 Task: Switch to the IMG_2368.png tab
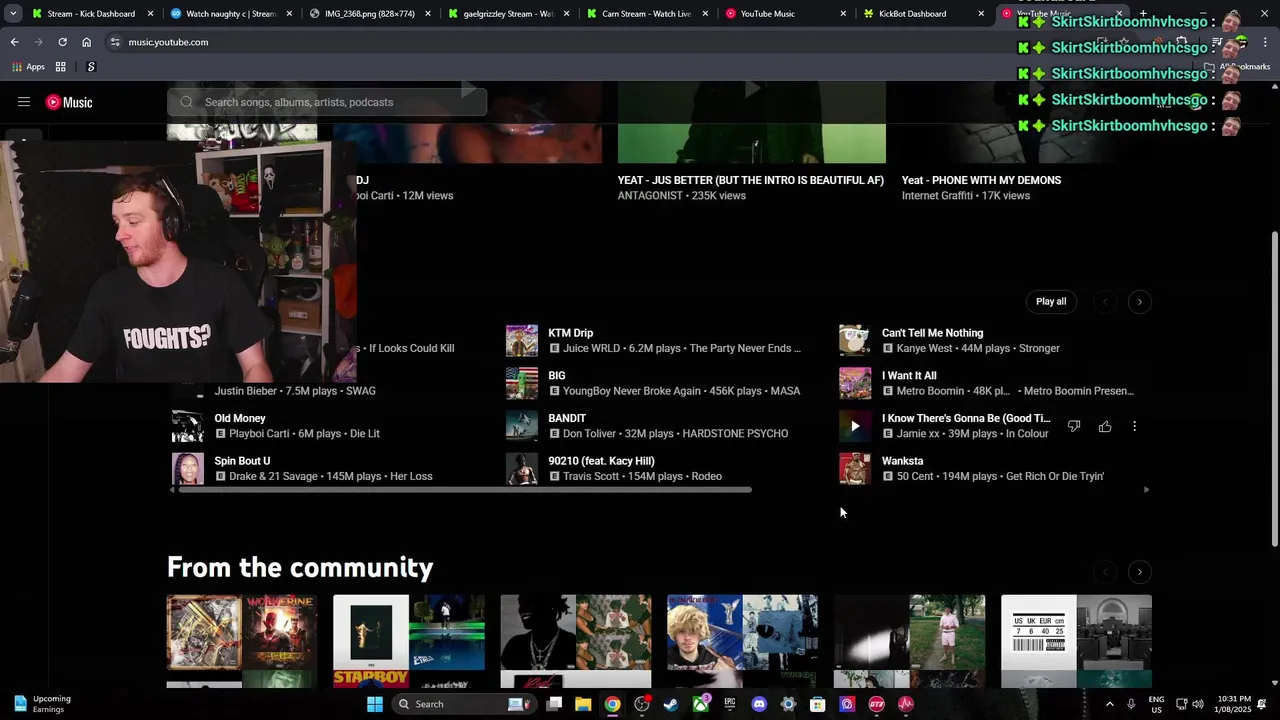click(368, 14)
